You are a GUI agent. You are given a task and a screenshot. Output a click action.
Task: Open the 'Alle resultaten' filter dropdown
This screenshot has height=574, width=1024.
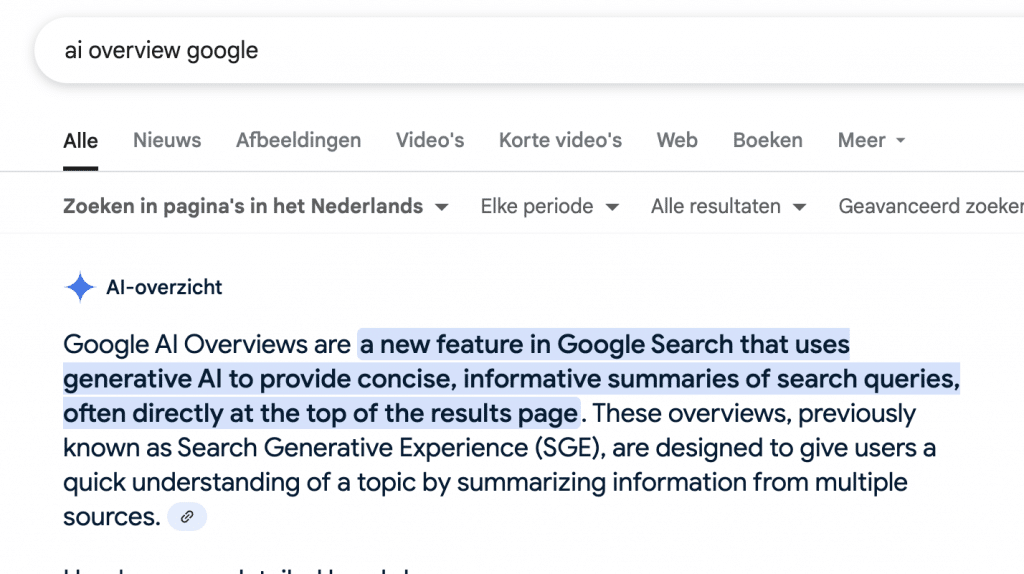[x=728, y=206]
